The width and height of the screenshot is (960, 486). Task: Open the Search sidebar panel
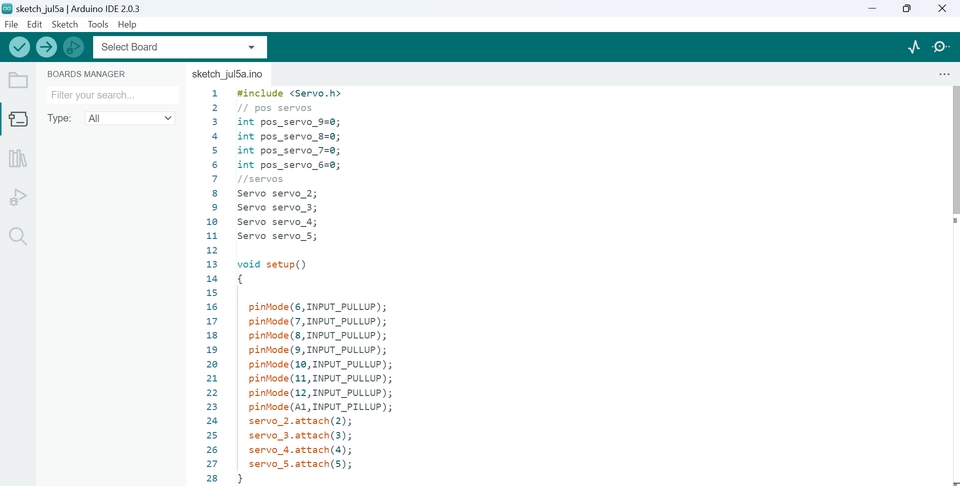click(18, 236)
